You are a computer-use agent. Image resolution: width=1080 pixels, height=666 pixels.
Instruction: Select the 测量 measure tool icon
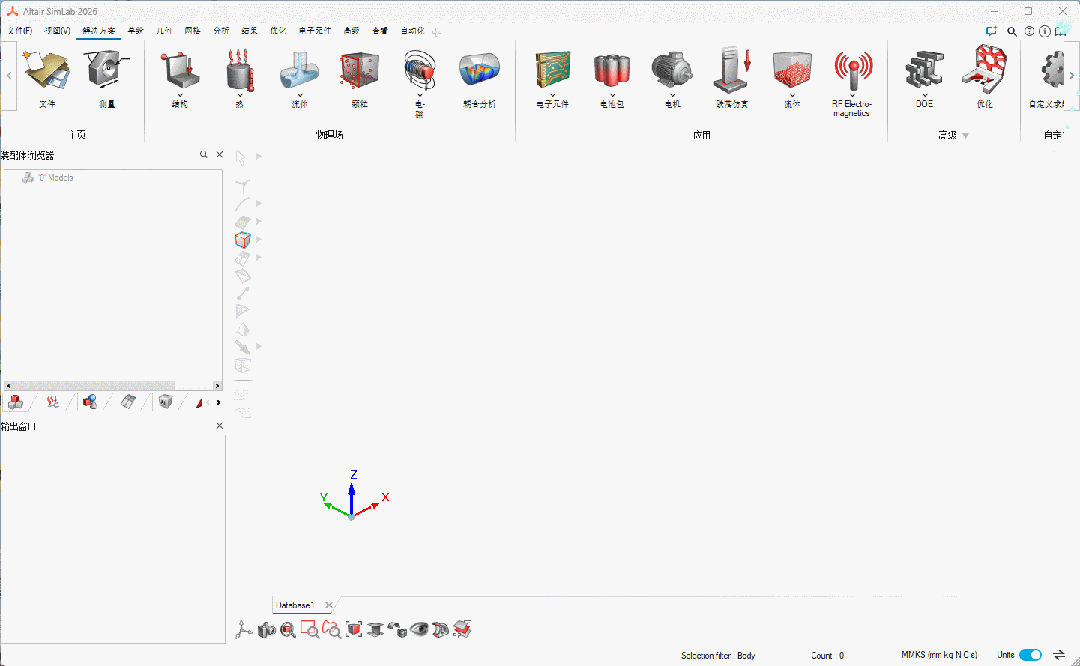click(x=107, y=71)
